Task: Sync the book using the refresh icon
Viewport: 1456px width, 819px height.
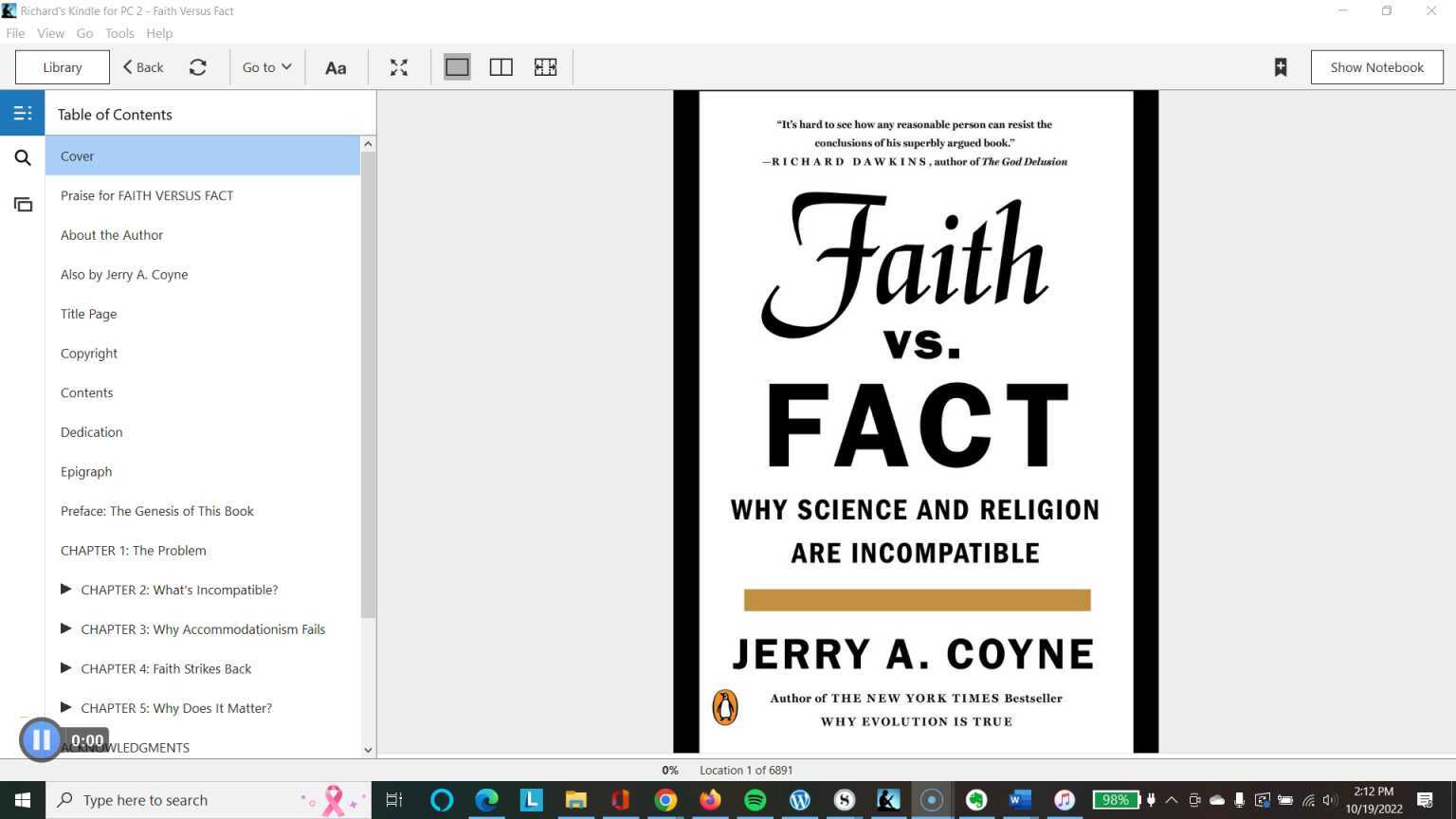Action: click(x=198, y=66)
